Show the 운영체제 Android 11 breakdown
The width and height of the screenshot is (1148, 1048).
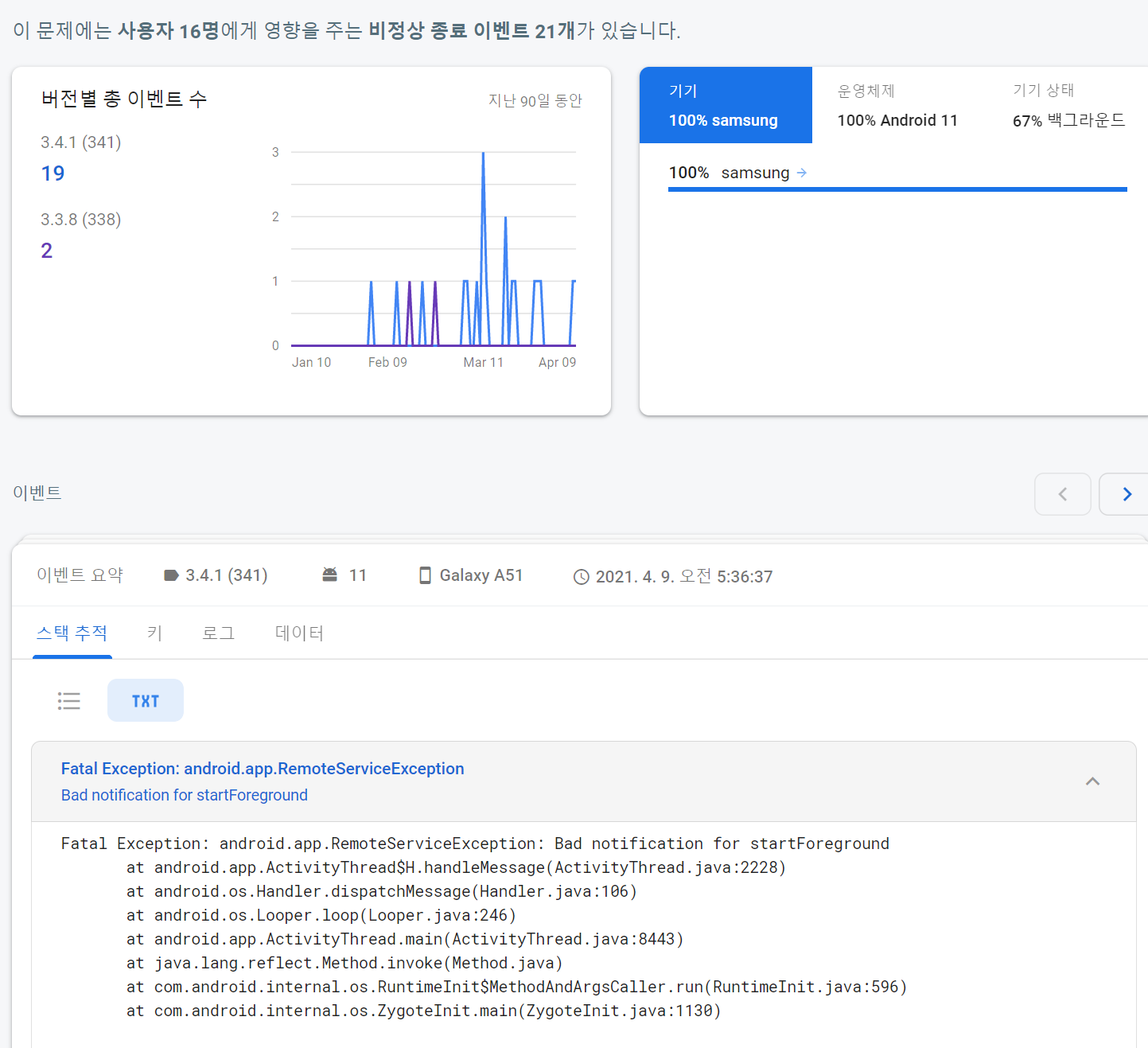897,105
